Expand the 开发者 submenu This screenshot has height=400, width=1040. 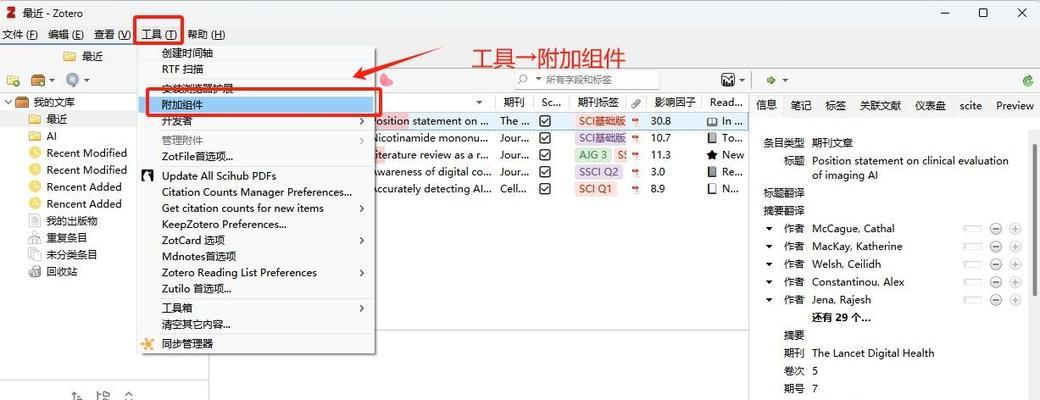(x=361, y=121)
